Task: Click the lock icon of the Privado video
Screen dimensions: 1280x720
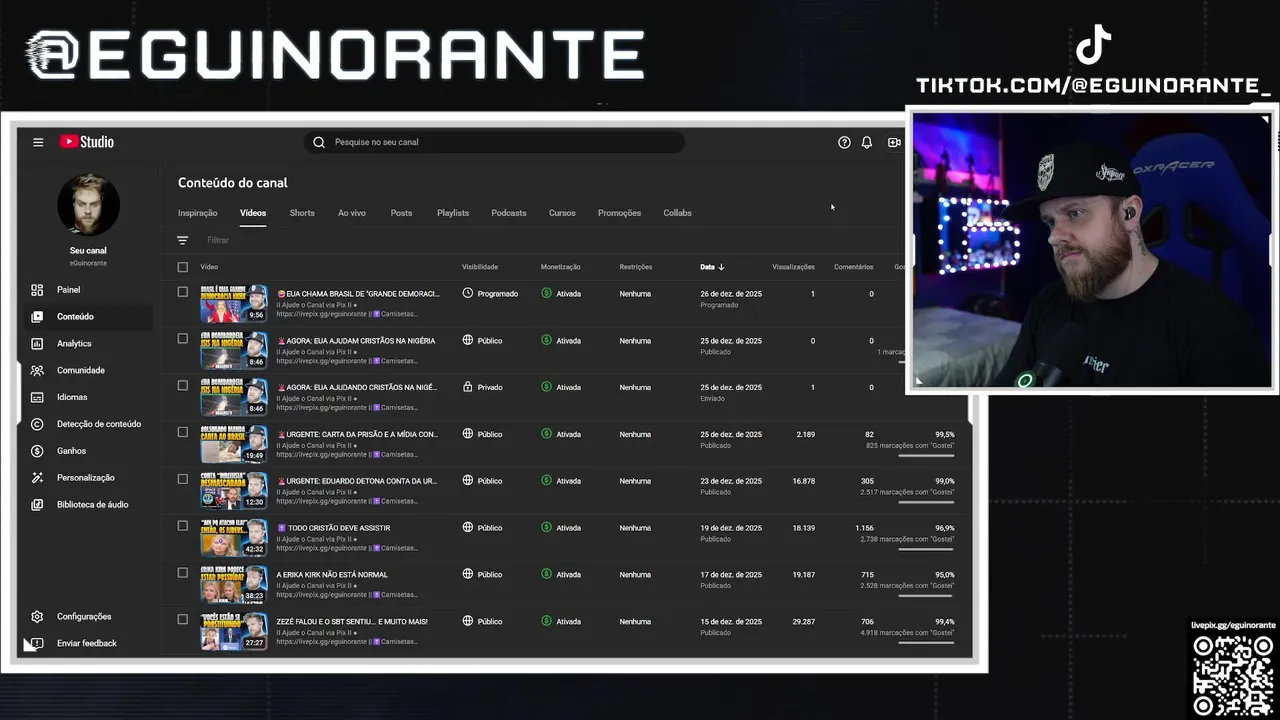Action: (468, 387)
